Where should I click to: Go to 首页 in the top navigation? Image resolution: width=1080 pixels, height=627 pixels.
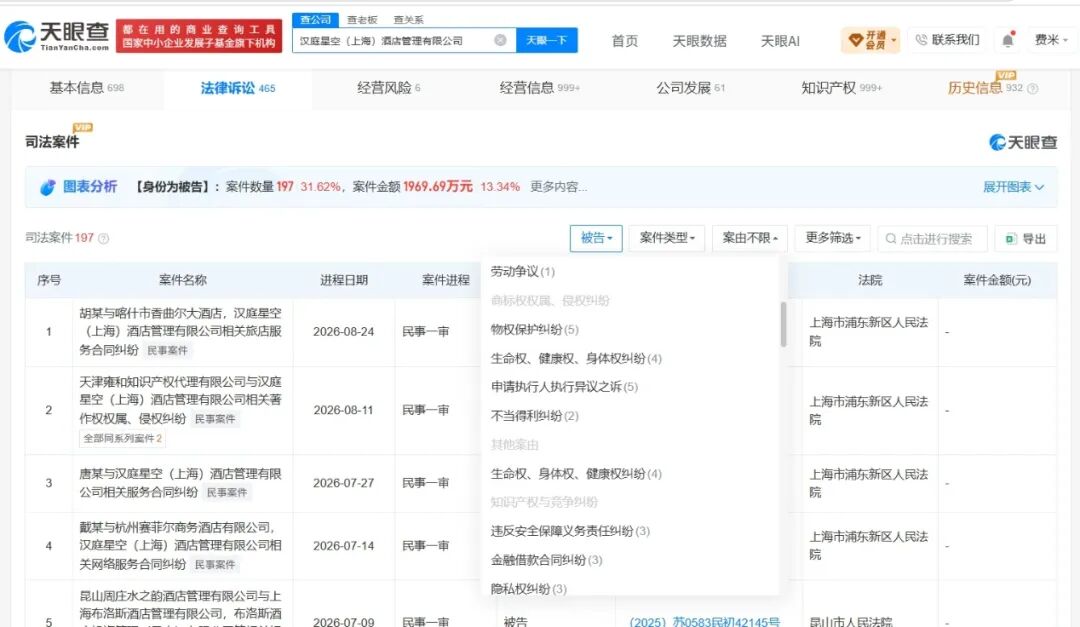pyautogui.click(x=625, y=41)
